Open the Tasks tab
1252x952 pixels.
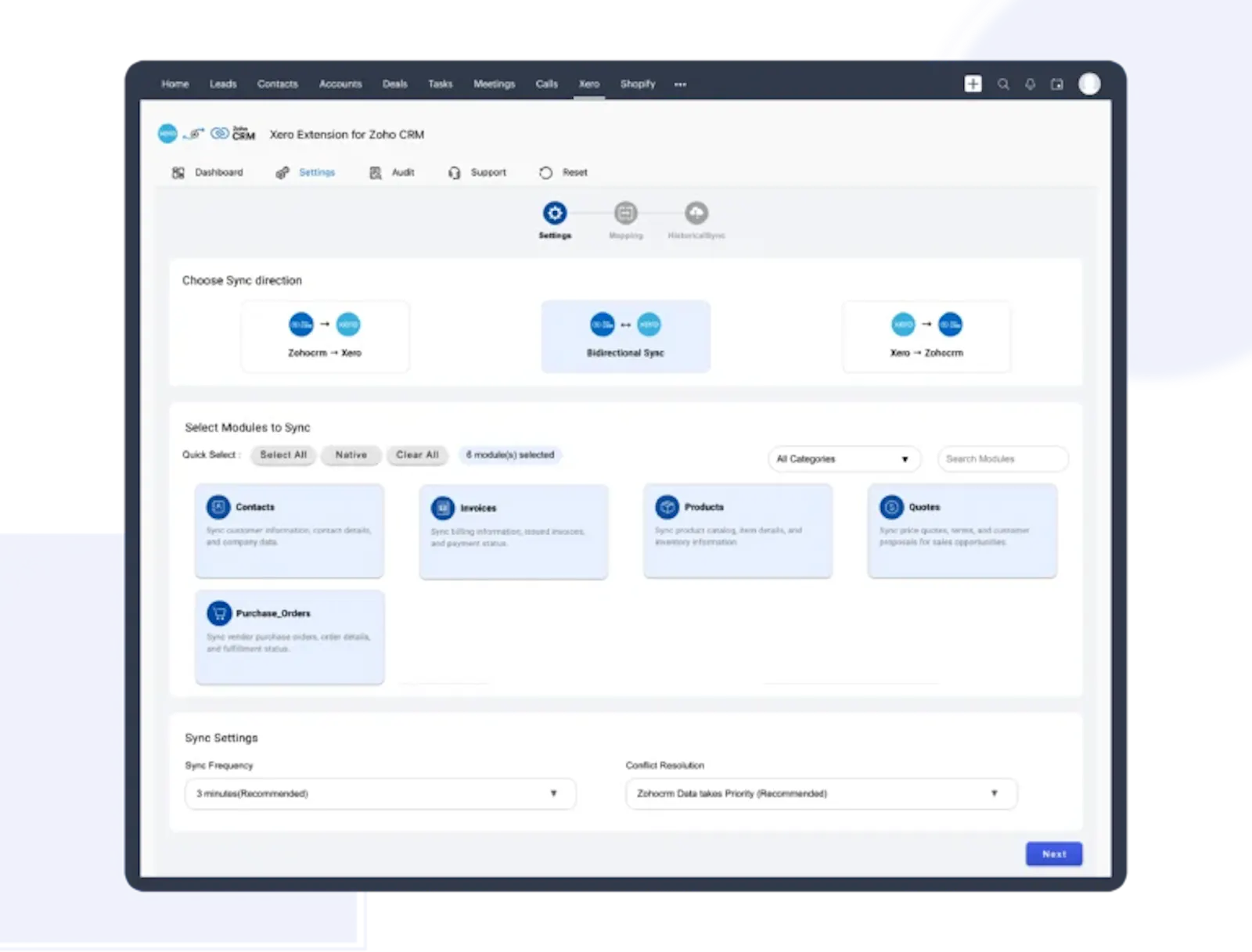[x=441, y=84]
